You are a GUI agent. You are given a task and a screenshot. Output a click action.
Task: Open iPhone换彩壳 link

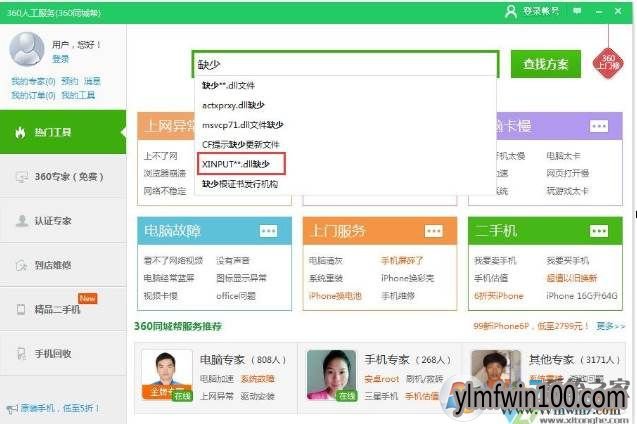[407, 278]
